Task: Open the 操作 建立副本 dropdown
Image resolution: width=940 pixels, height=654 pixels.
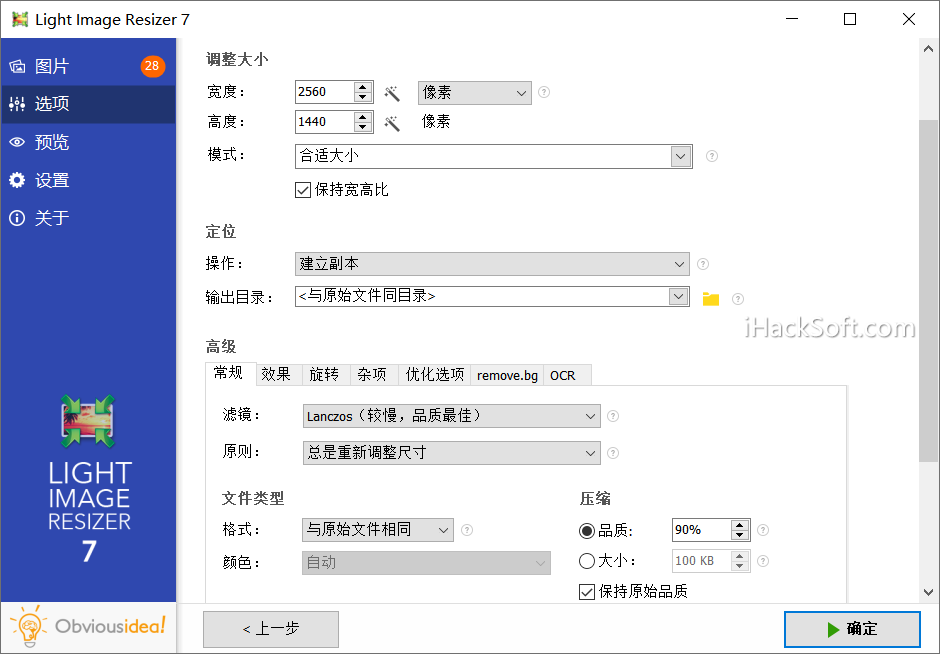Action: click(492, 264)
